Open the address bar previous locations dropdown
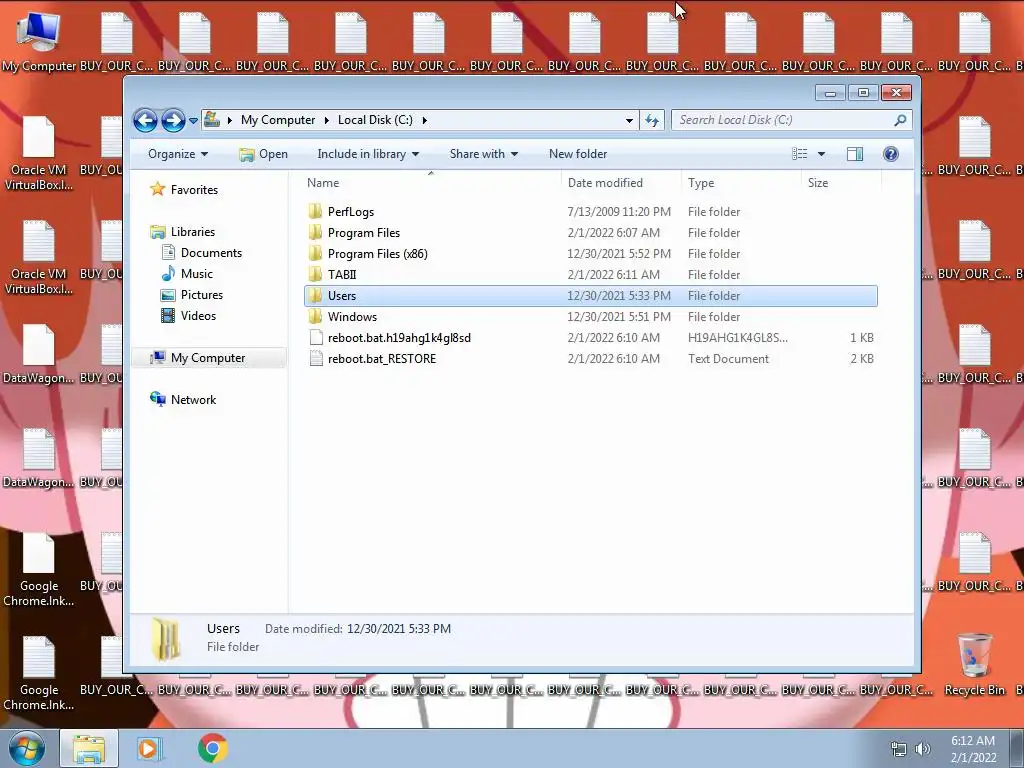The image size is (1024, 768). click(629, 120)
